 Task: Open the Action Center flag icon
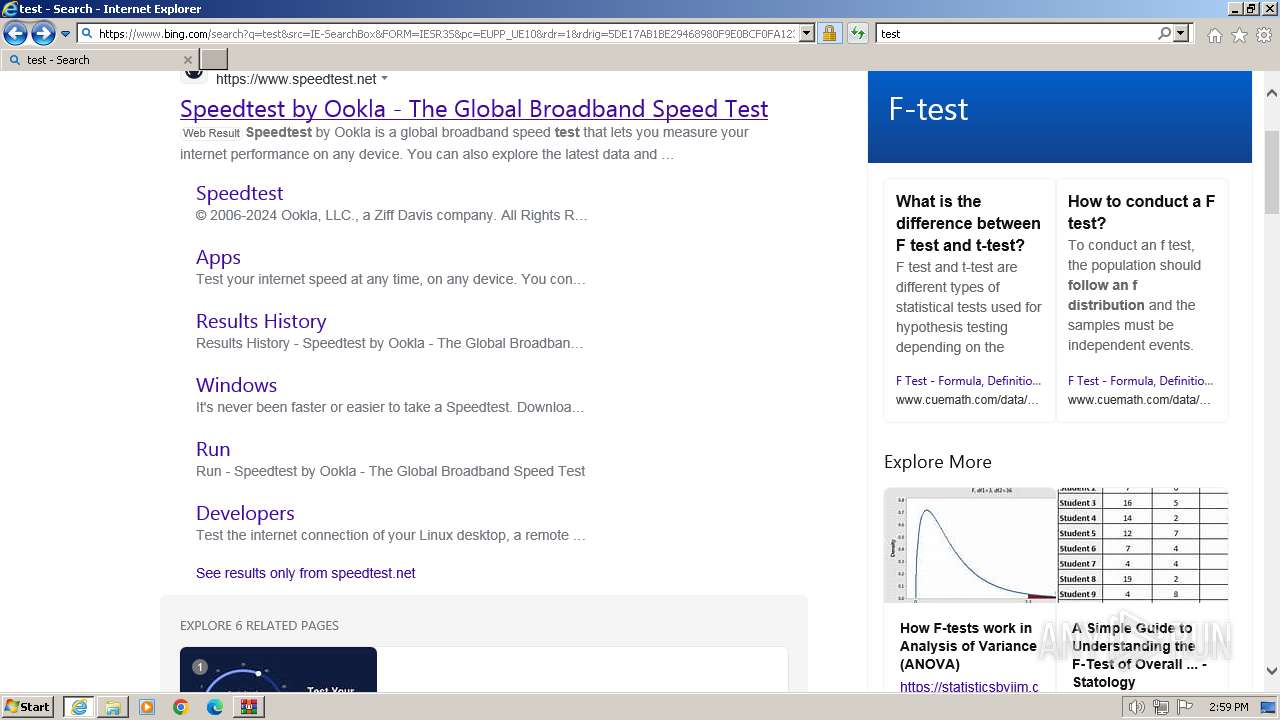(x=1185, y=707)
